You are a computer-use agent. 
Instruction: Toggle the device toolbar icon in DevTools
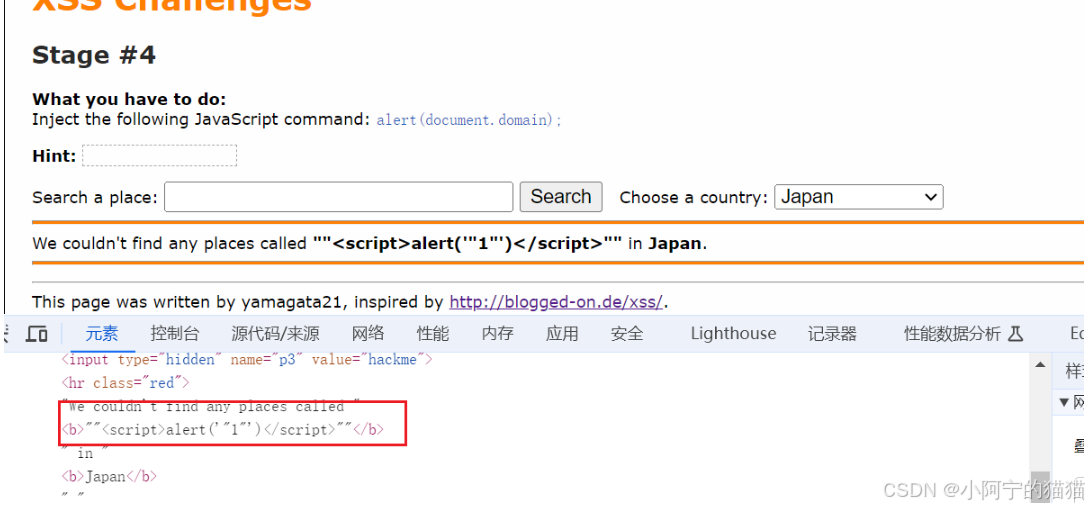37,334
